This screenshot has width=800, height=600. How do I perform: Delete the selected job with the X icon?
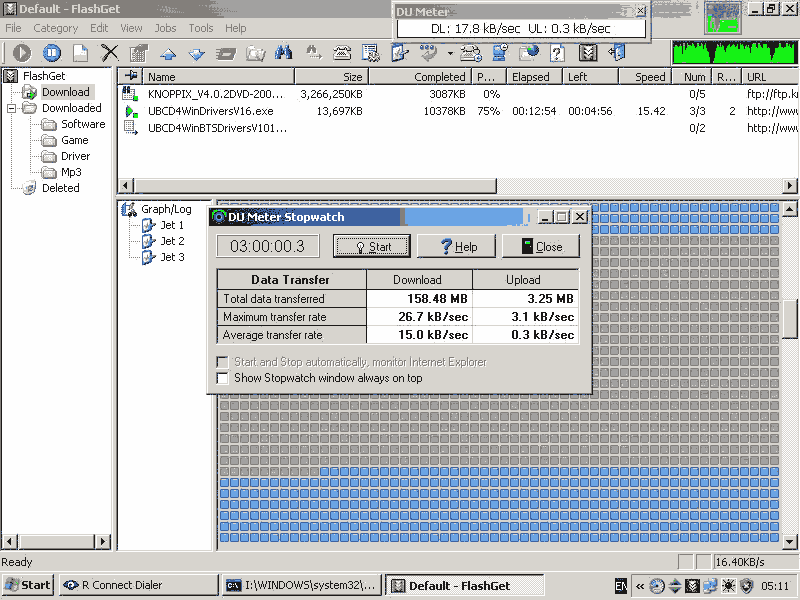(x=110, y=53)
